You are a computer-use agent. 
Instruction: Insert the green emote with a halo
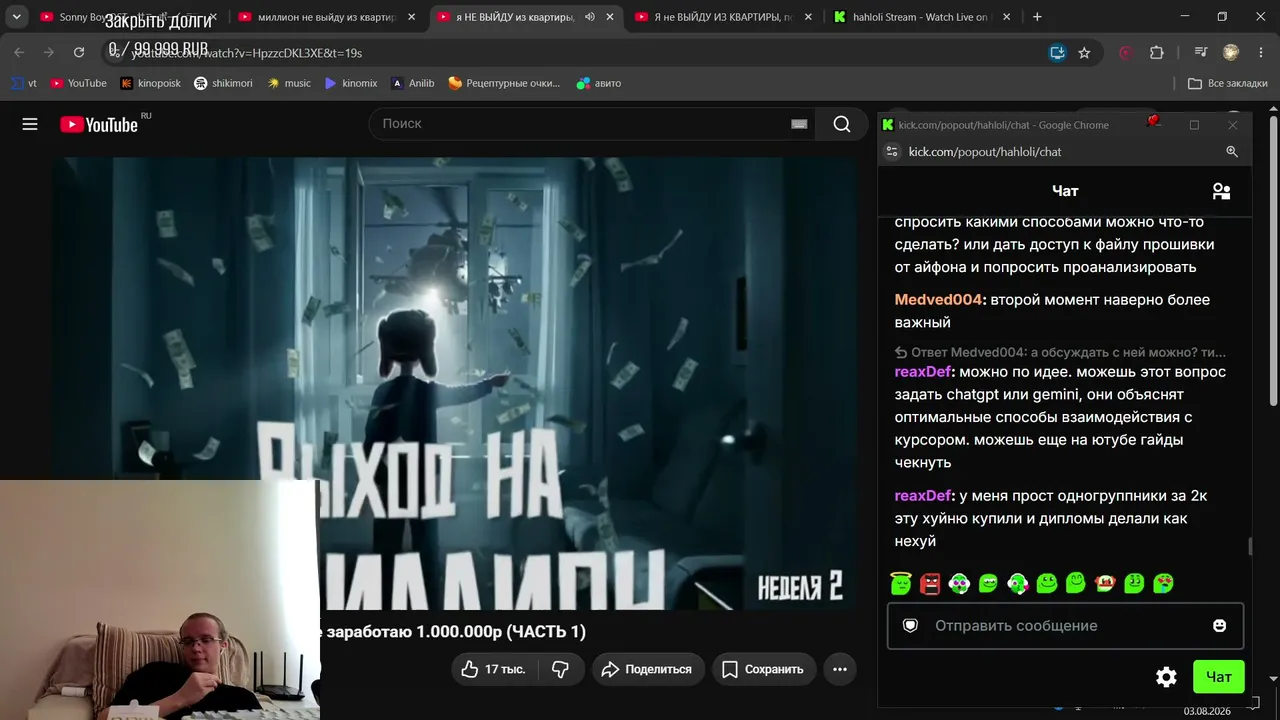coord(901,583)
